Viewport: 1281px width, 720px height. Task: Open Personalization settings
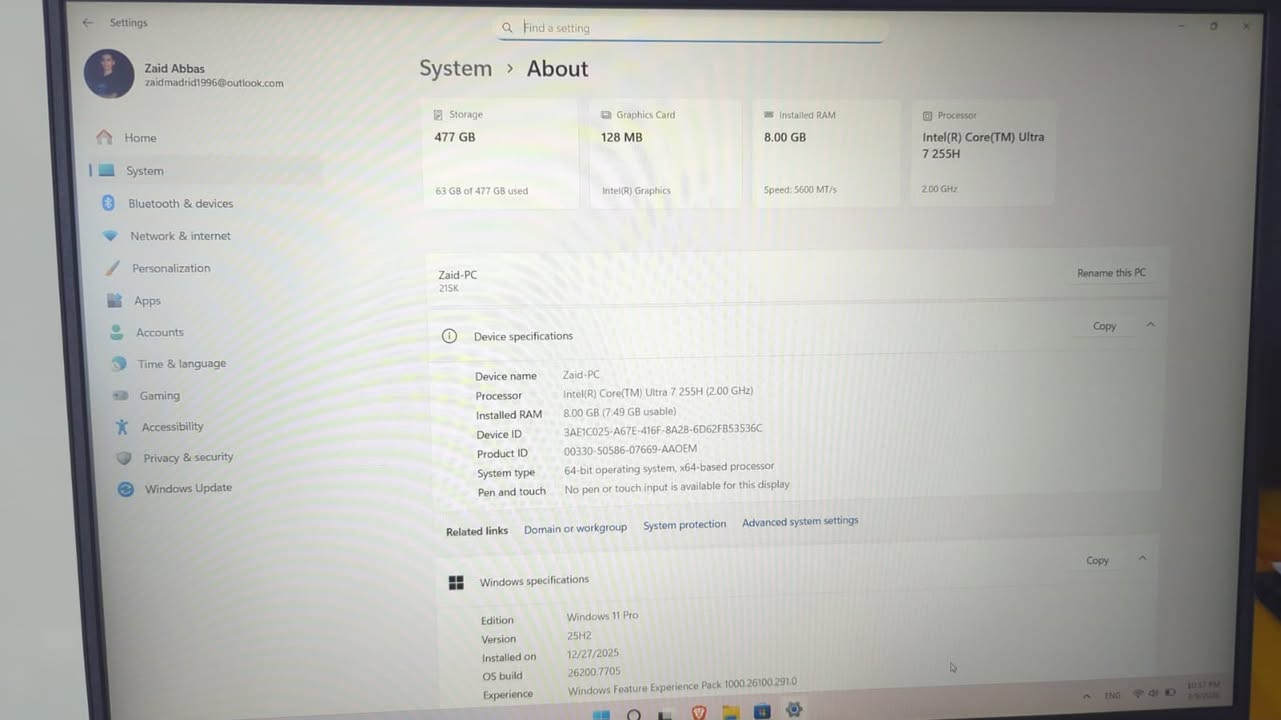tap(171, 268)
